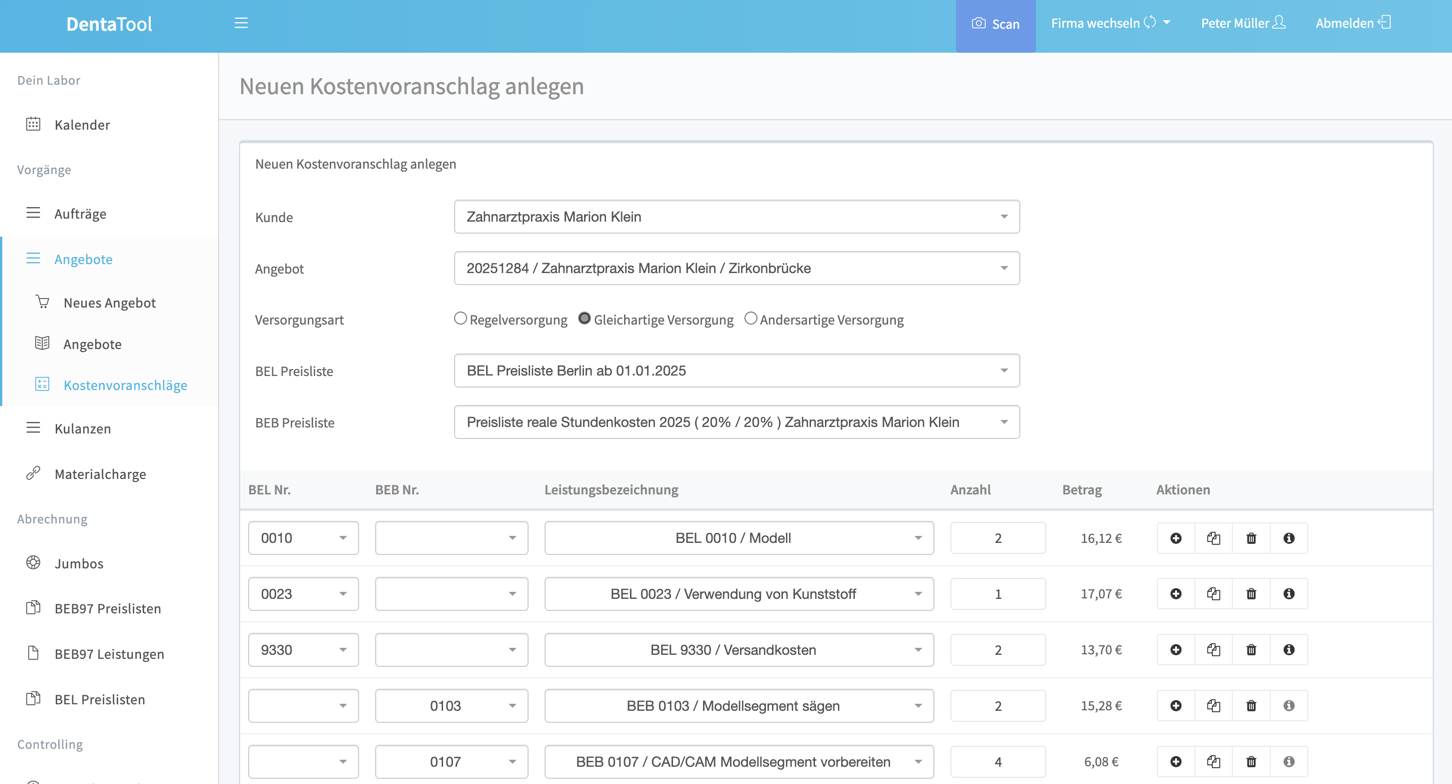1452x784 pixels.
Task: Click Anzahl field for BEL 0023 row
Action: click(x=997, y=594)
